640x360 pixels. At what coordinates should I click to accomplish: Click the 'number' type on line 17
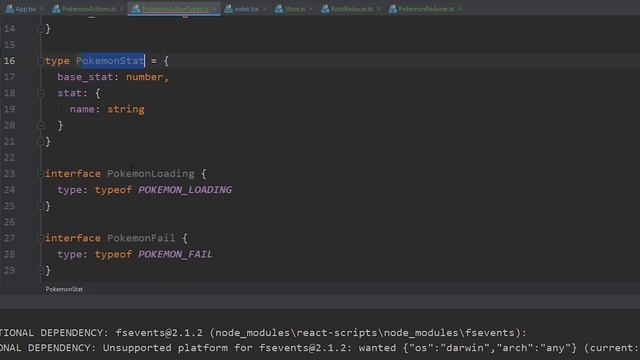coord(144,77)
